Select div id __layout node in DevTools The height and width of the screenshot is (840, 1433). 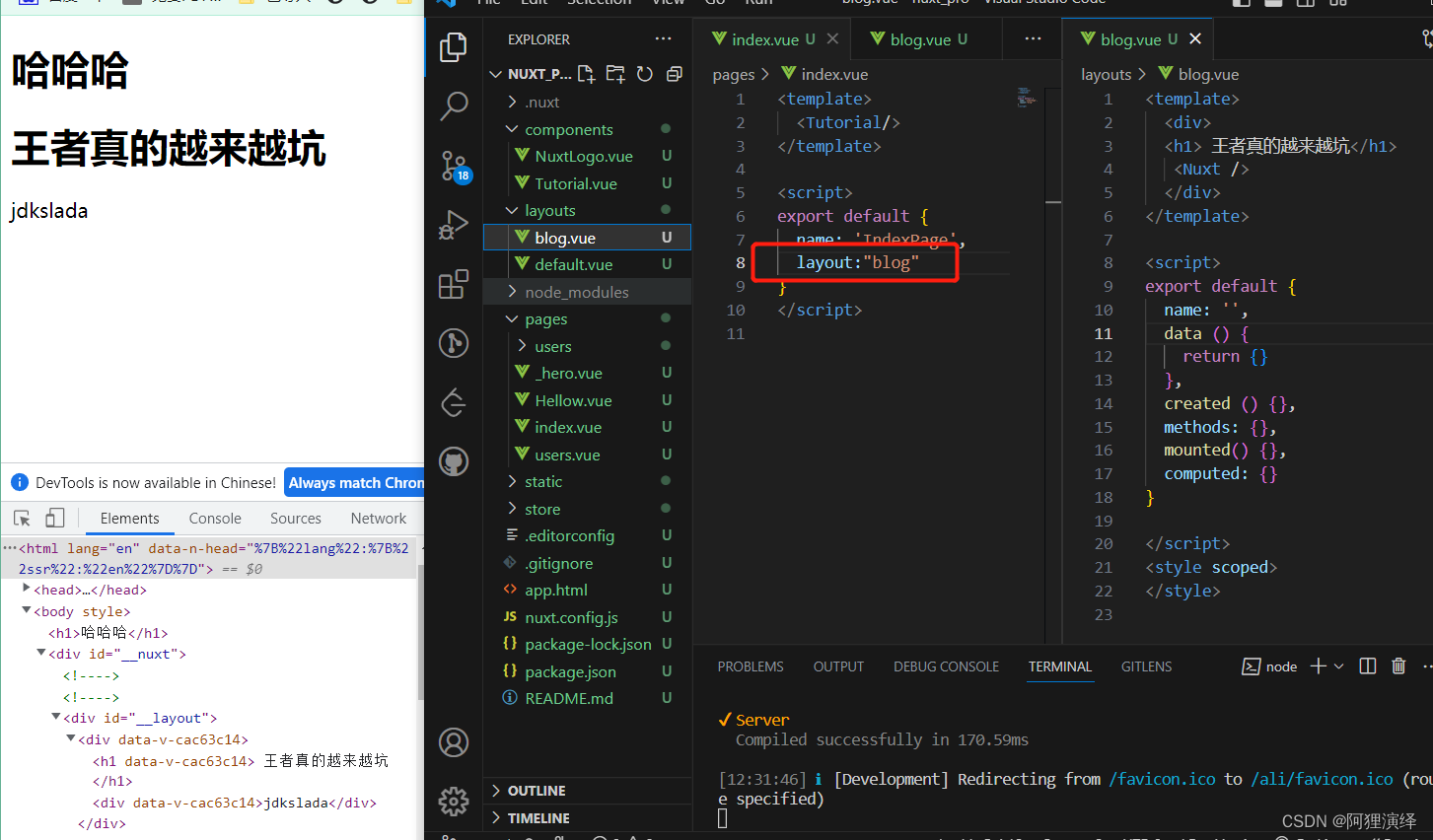[140, 718]
